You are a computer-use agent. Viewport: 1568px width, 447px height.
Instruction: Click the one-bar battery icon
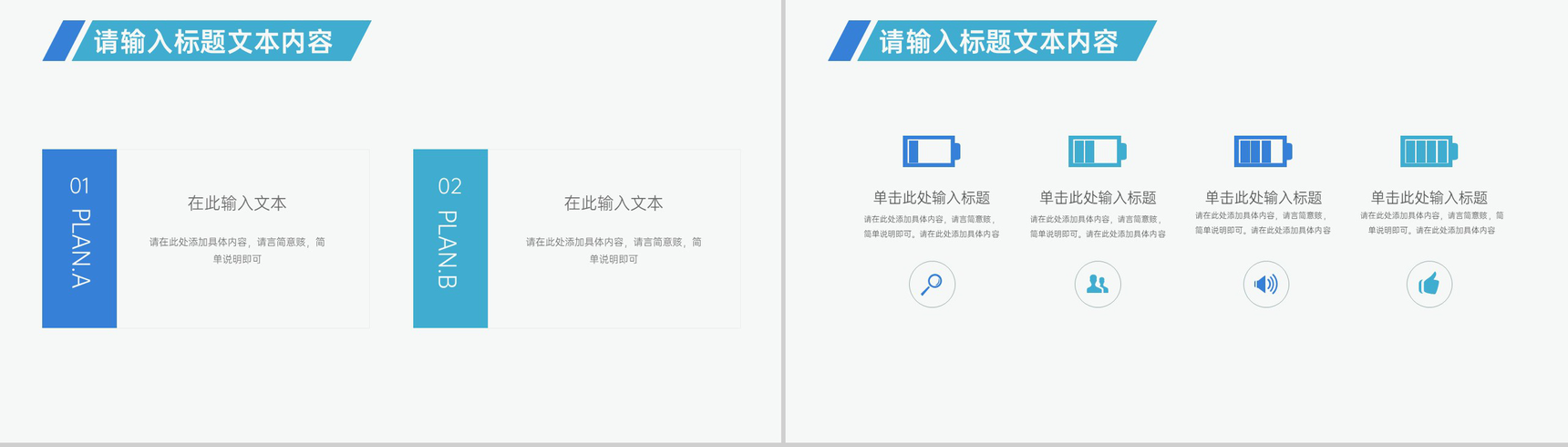tap(932, 151)
